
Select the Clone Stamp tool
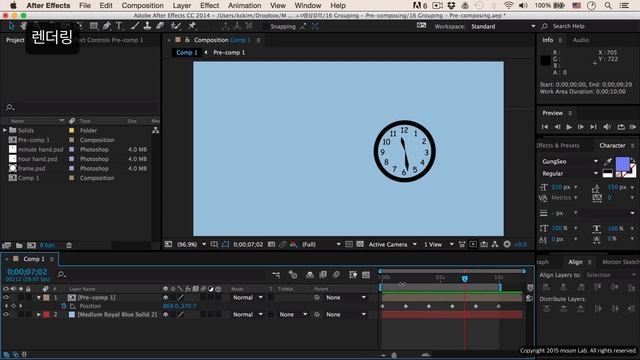[x=147, y=26]
